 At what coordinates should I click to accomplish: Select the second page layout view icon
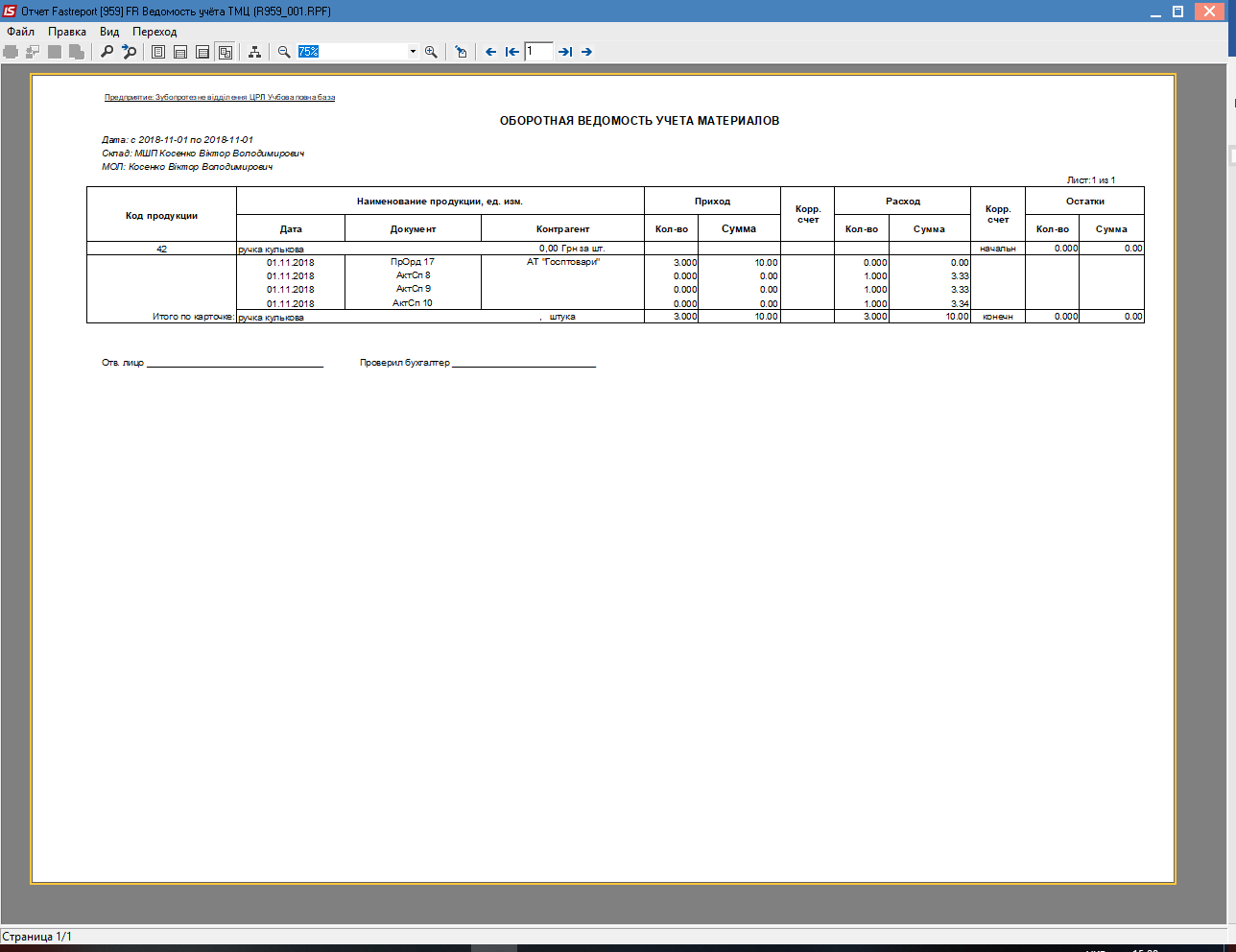pos(180,52)
